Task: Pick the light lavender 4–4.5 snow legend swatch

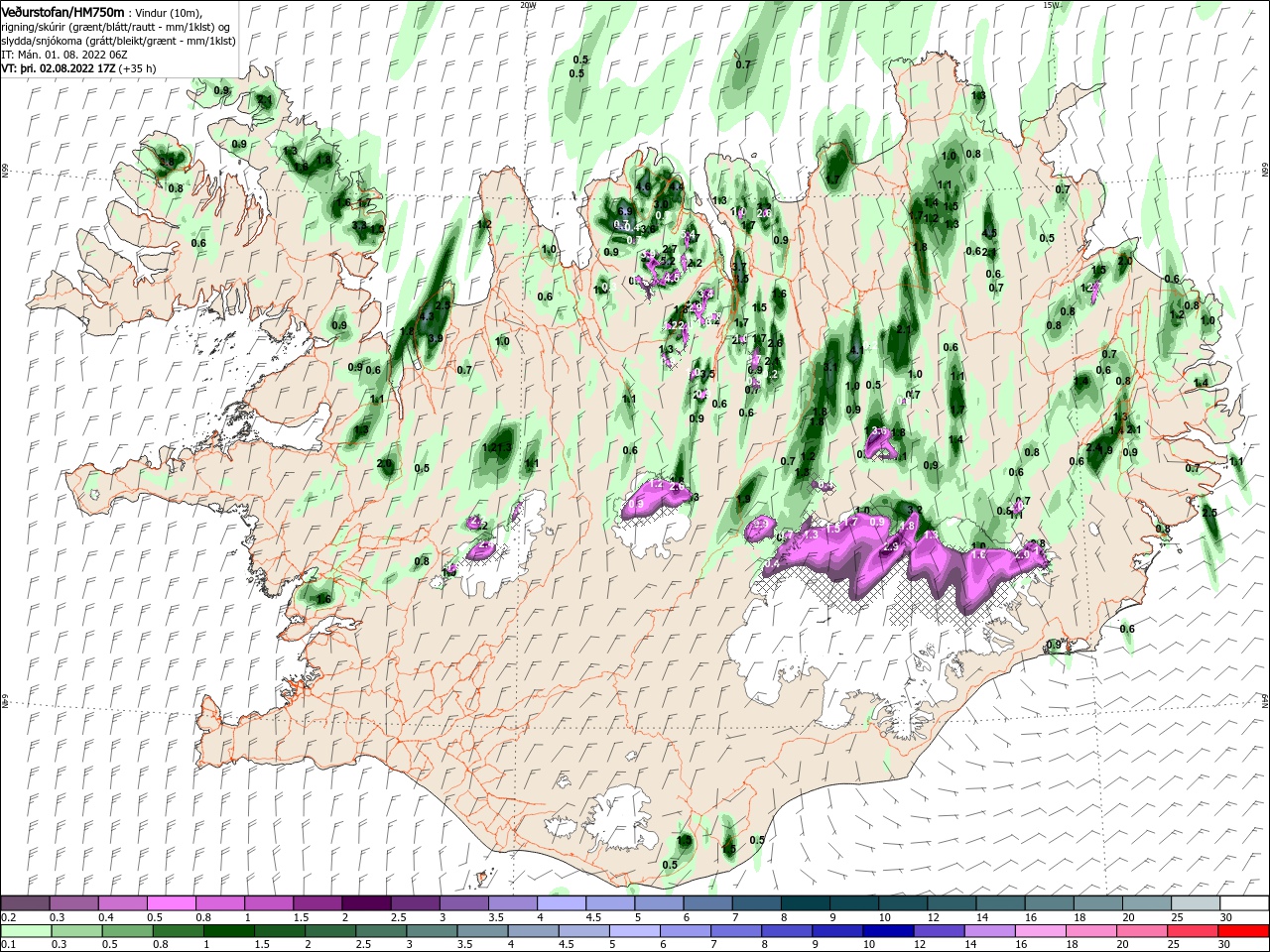Action: [x=562, y=903]
